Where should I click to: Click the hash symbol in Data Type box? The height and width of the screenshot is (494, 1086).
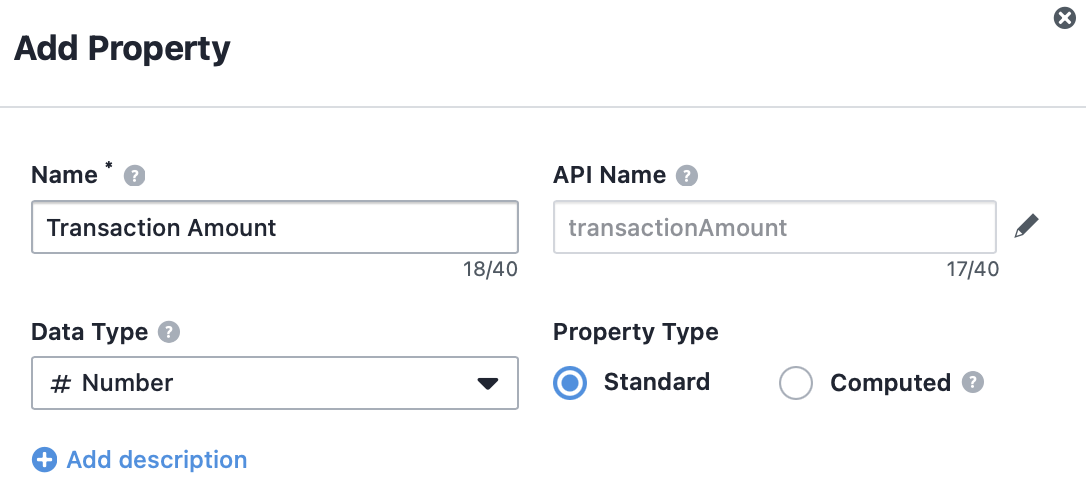click(x=61, y=383)
